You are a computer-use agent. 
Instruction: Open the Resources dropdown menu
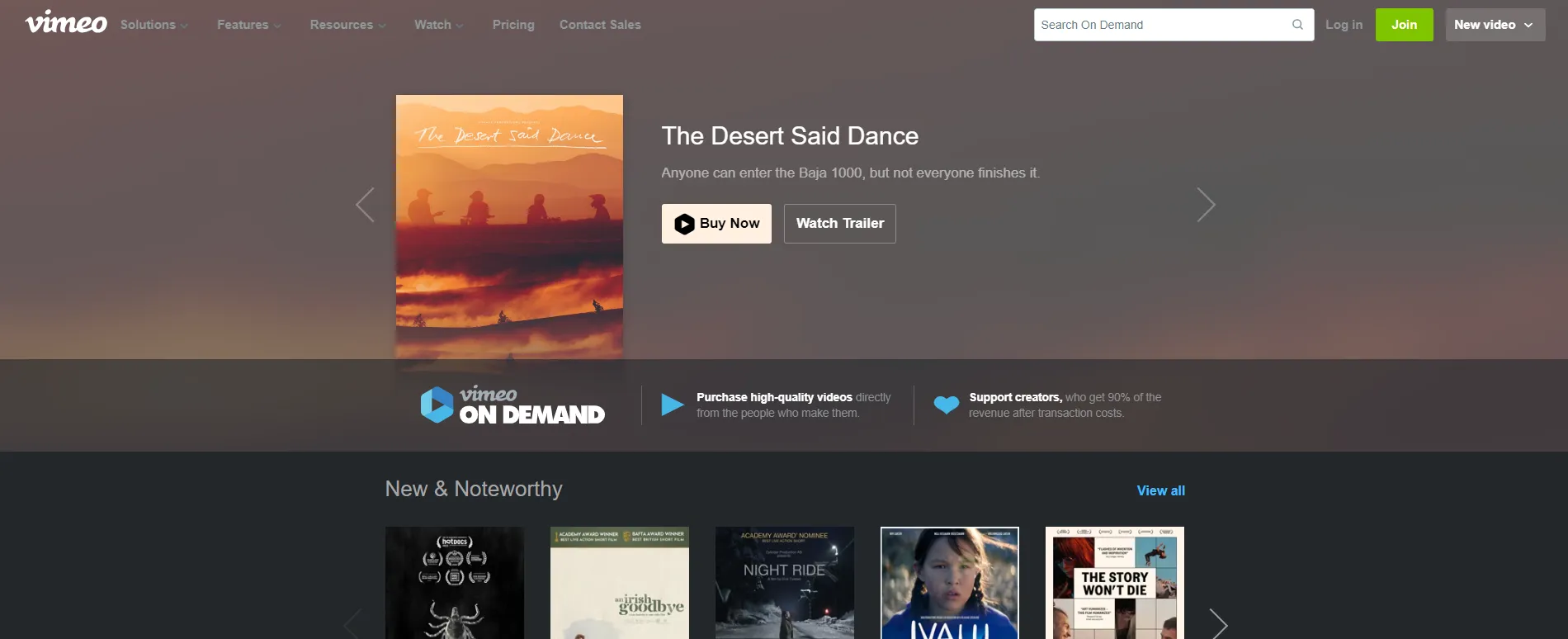point(347,25)
